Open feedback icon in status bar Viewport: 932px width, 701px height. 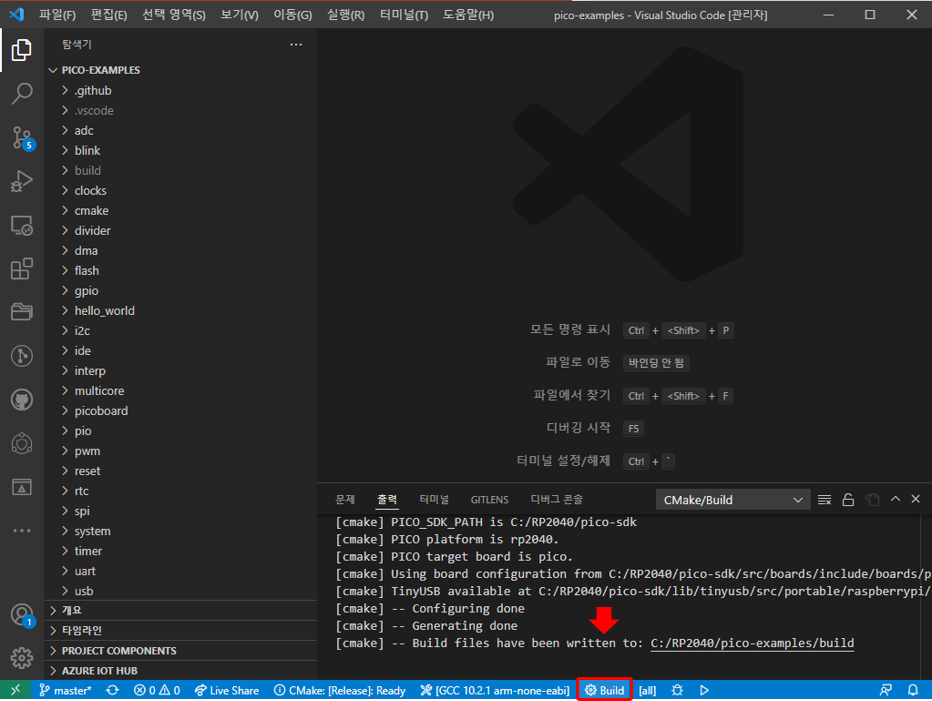point(886,690)
